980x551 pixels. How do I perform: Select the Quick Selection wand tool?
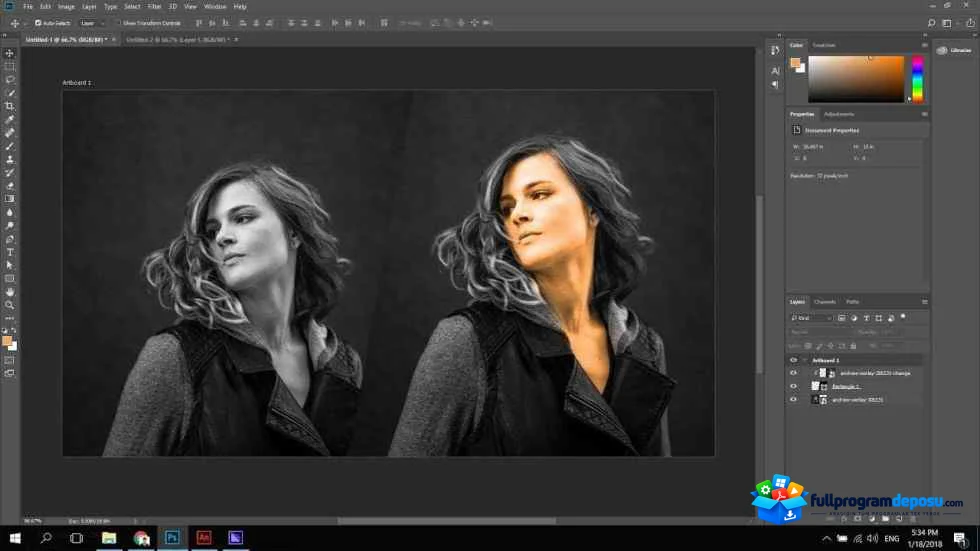[x=9, y=93]
